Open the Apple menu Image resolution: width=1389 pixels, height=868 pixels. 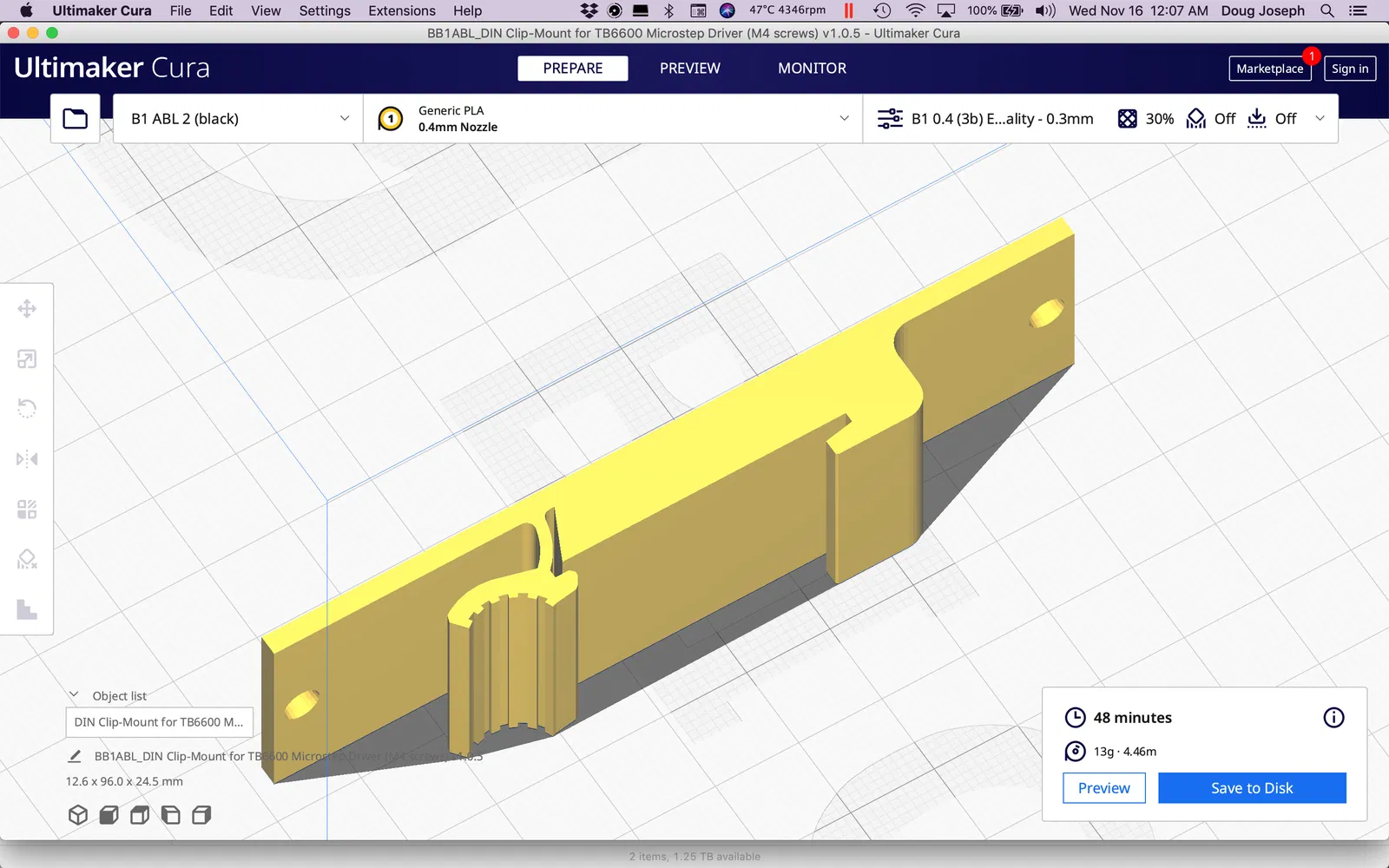tap(26, 10)
